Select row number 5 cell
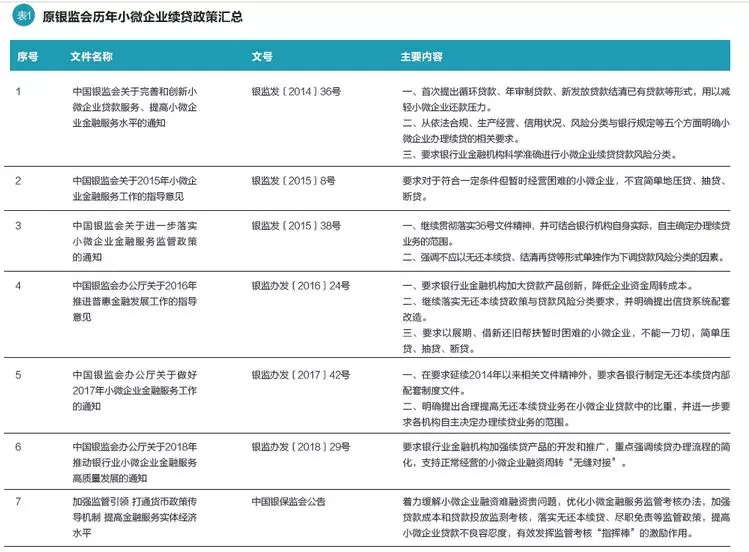 (18, 375)
